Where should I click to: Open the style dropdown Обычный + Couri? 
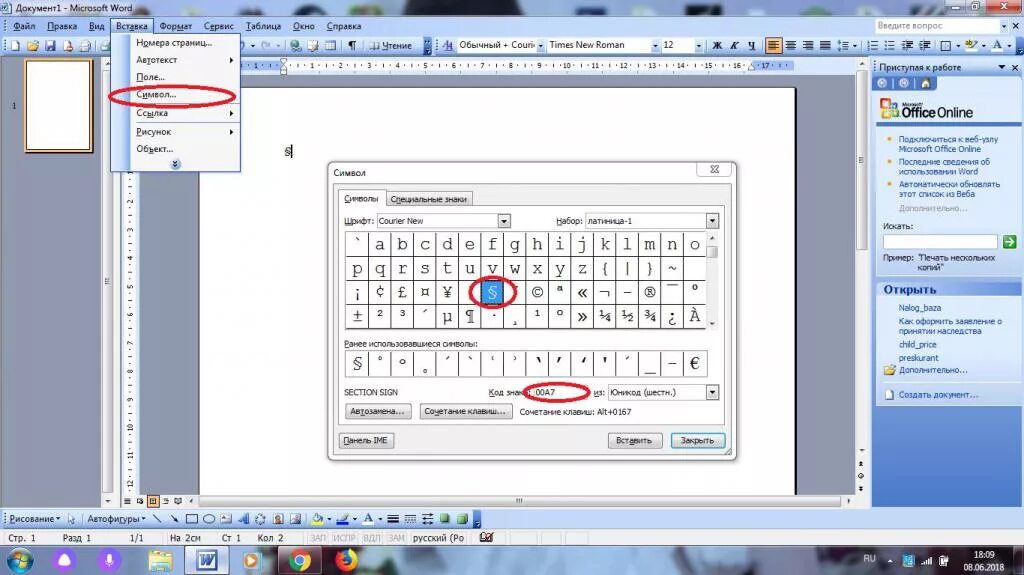pyautogui.click(x=541, y=45)
